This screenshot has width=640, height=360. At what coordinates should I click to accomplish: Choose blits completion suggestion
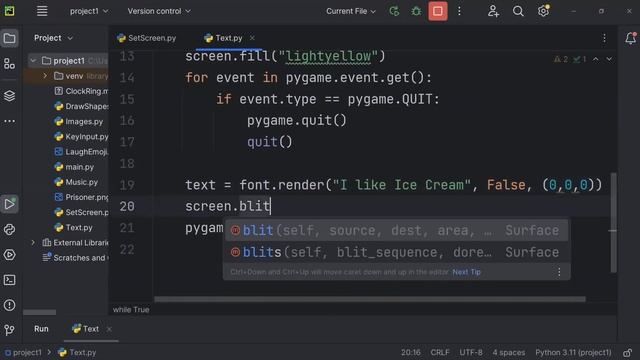[x=396, y=252]
